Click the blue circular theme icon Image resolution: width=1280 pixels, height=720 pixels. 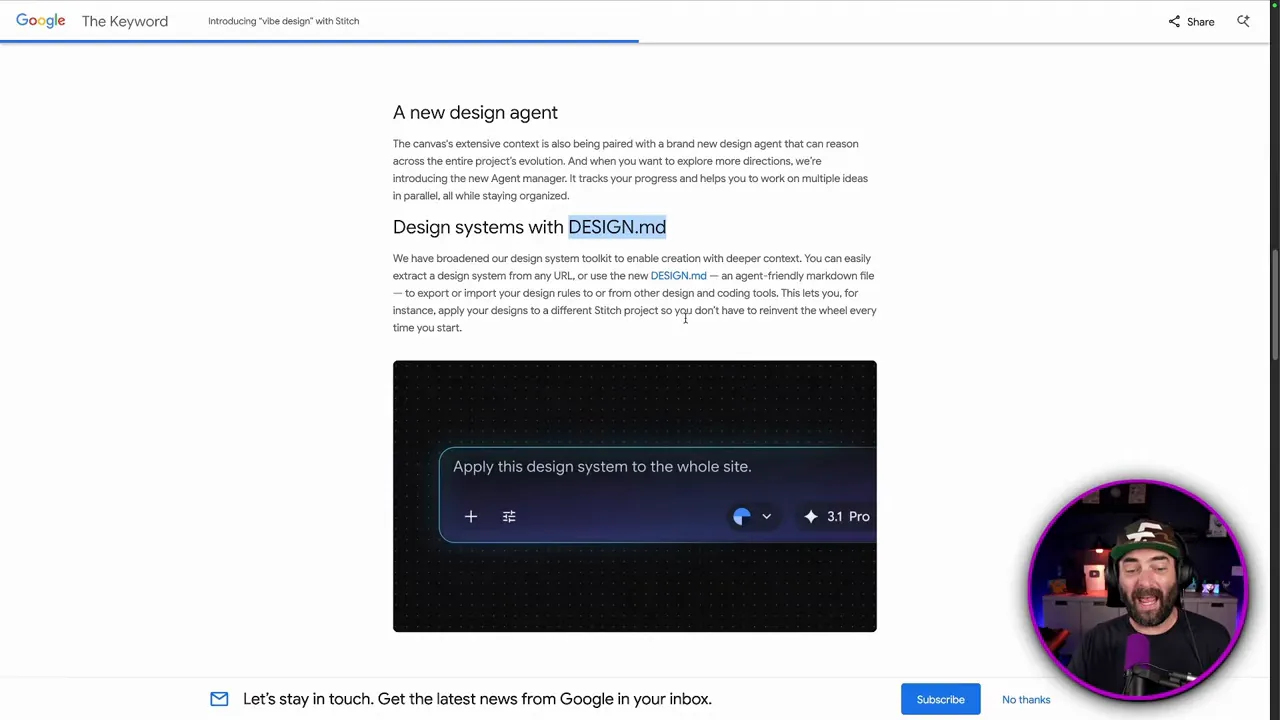pyautogui.click(x=742, y=517)
